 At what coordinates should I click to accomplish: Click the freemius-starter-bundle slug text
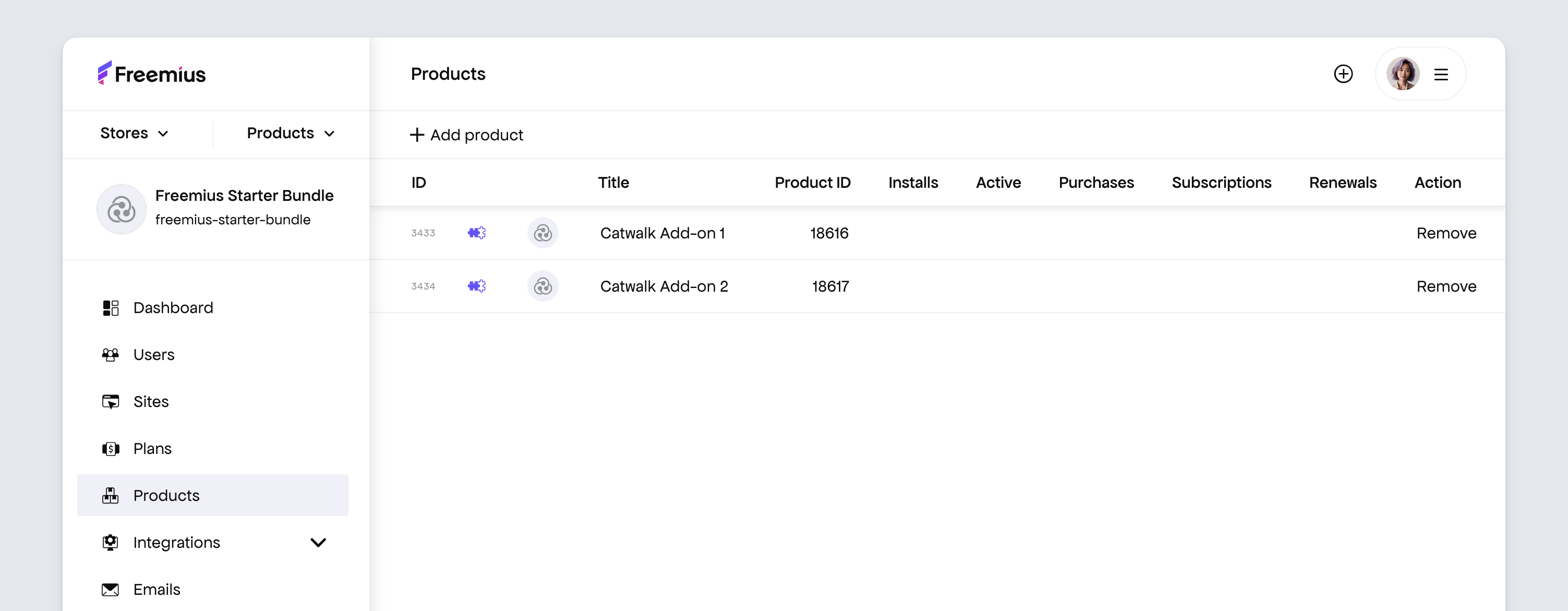tap(233, 220)
